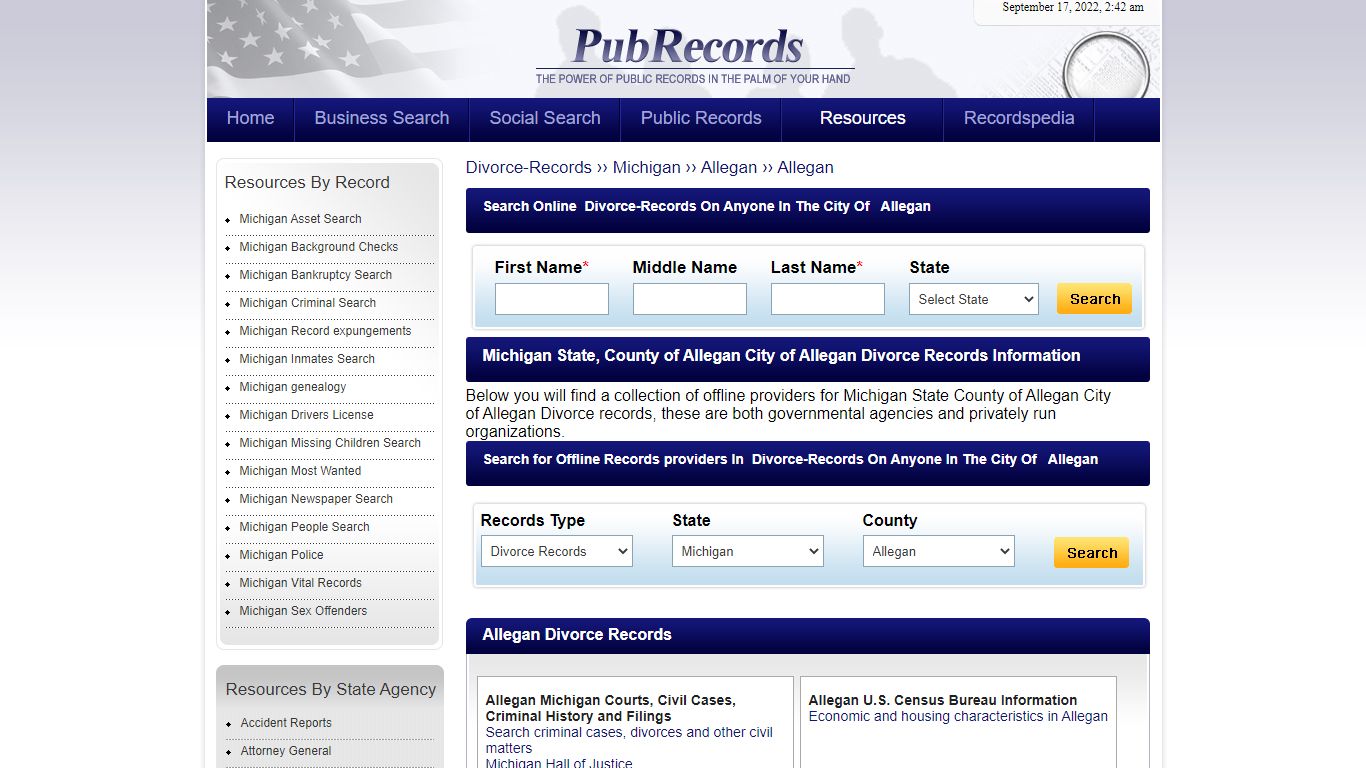
Task: Open Michigan Record expungements link
Action: 325,331
